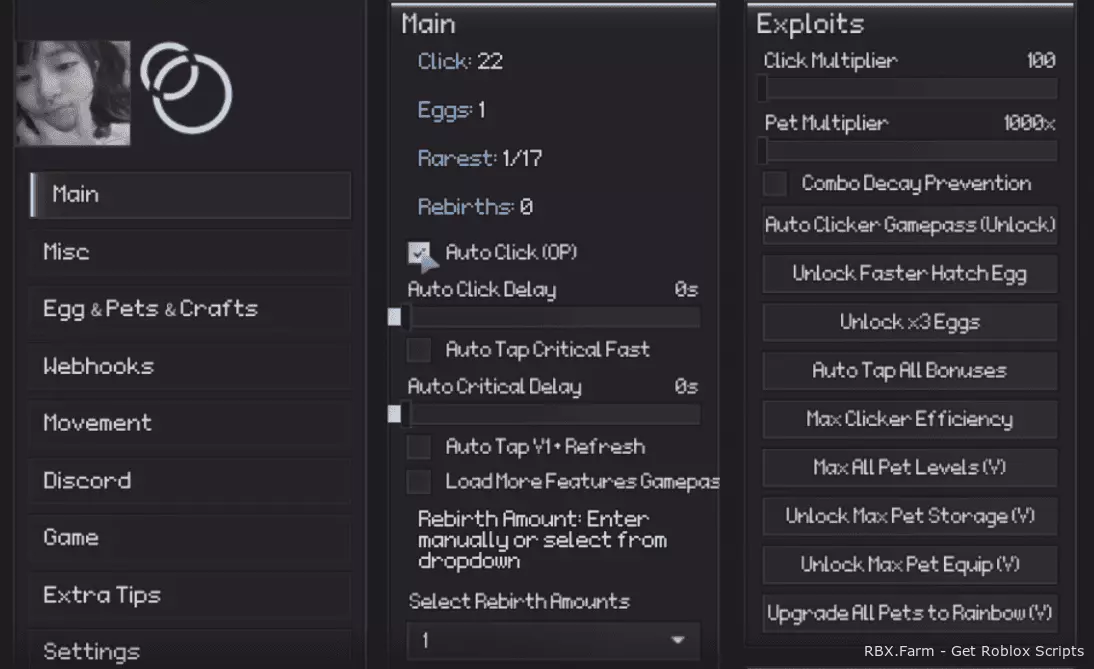This screenshot has height=669, width=1094.
Task: Switch to the Webhooks tab
Action: click(x=190, y=366)
